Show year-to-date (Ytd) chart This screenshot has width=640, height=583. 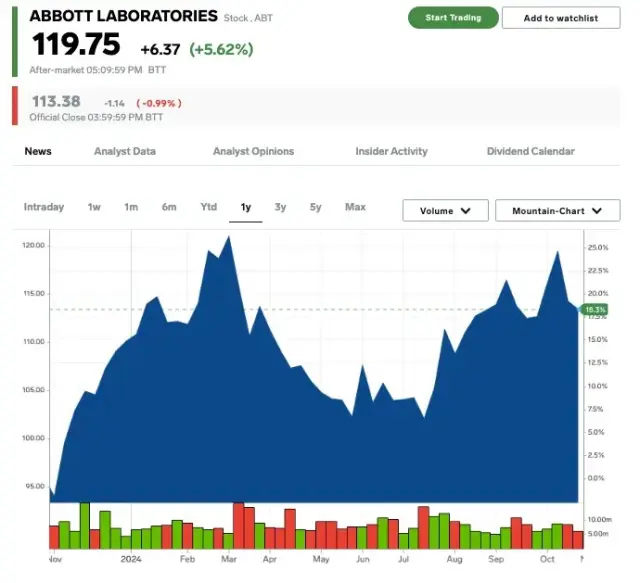point(208,207)
